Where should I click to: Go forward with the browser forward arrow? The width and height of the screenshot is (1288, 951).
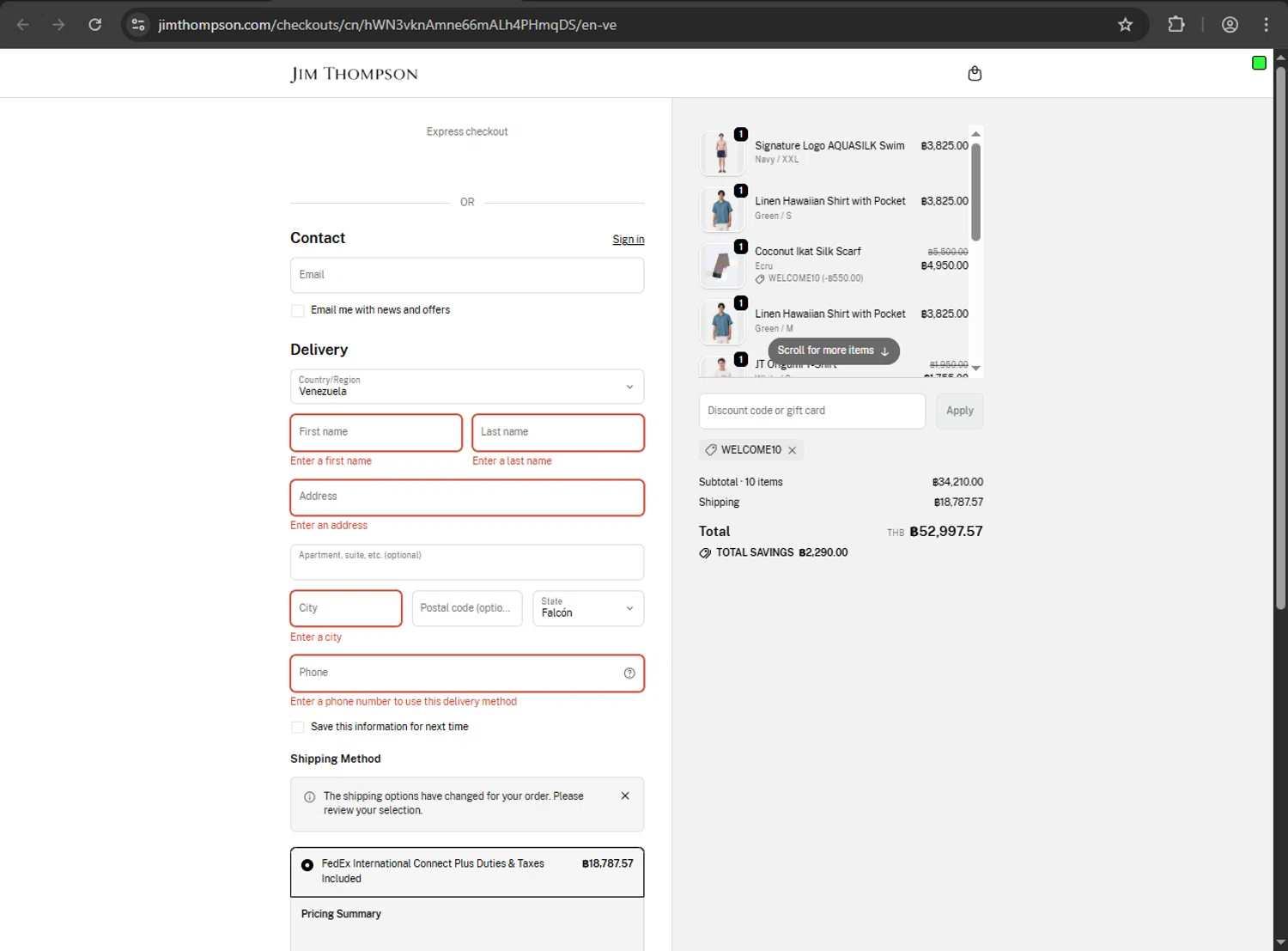[58, 25]
